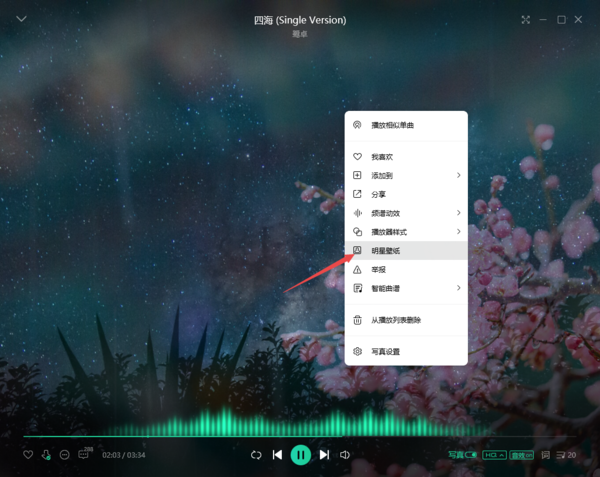The width and height of the screenshot is (600, 477).
Task: Open 写真设置 from the context menu
Action: (406, 351)
